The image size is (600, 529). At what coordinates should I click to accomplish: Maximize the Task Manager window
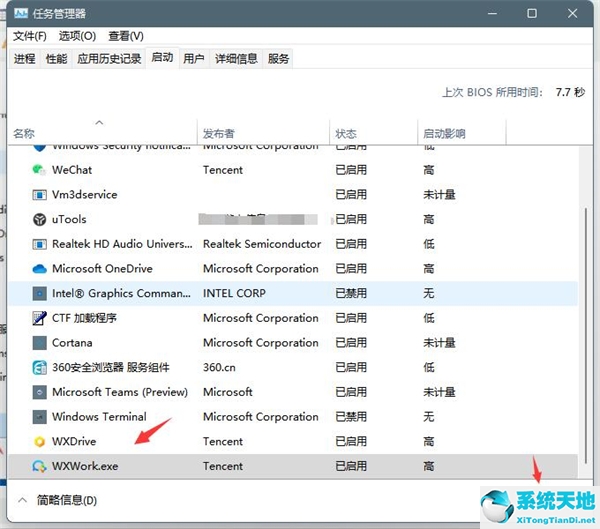[x=532, y=13]
